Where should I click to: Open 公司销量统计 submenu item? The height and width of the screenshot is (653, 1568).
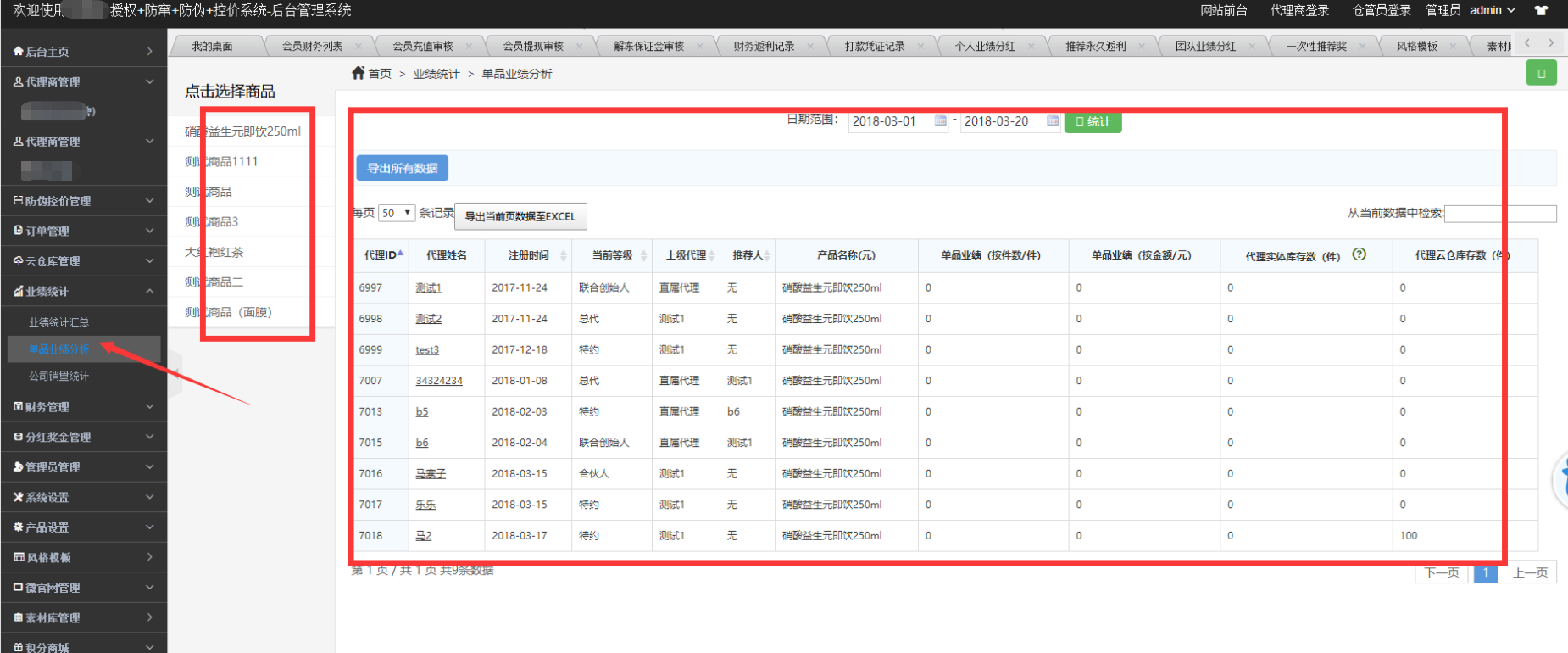click(58, 376)
